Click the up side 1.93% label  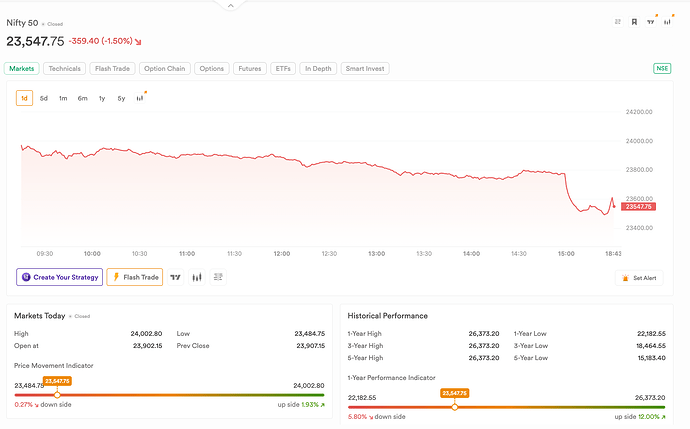point(301,404)
